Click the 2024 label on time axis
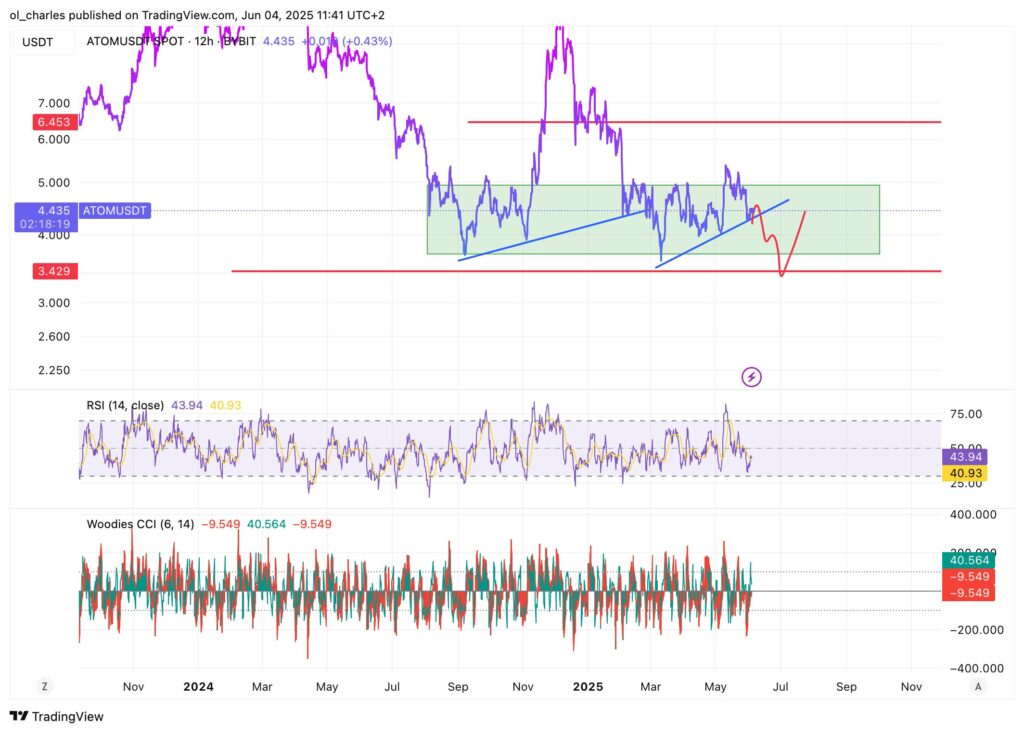The image size is (1024, 733). [198, 687]
